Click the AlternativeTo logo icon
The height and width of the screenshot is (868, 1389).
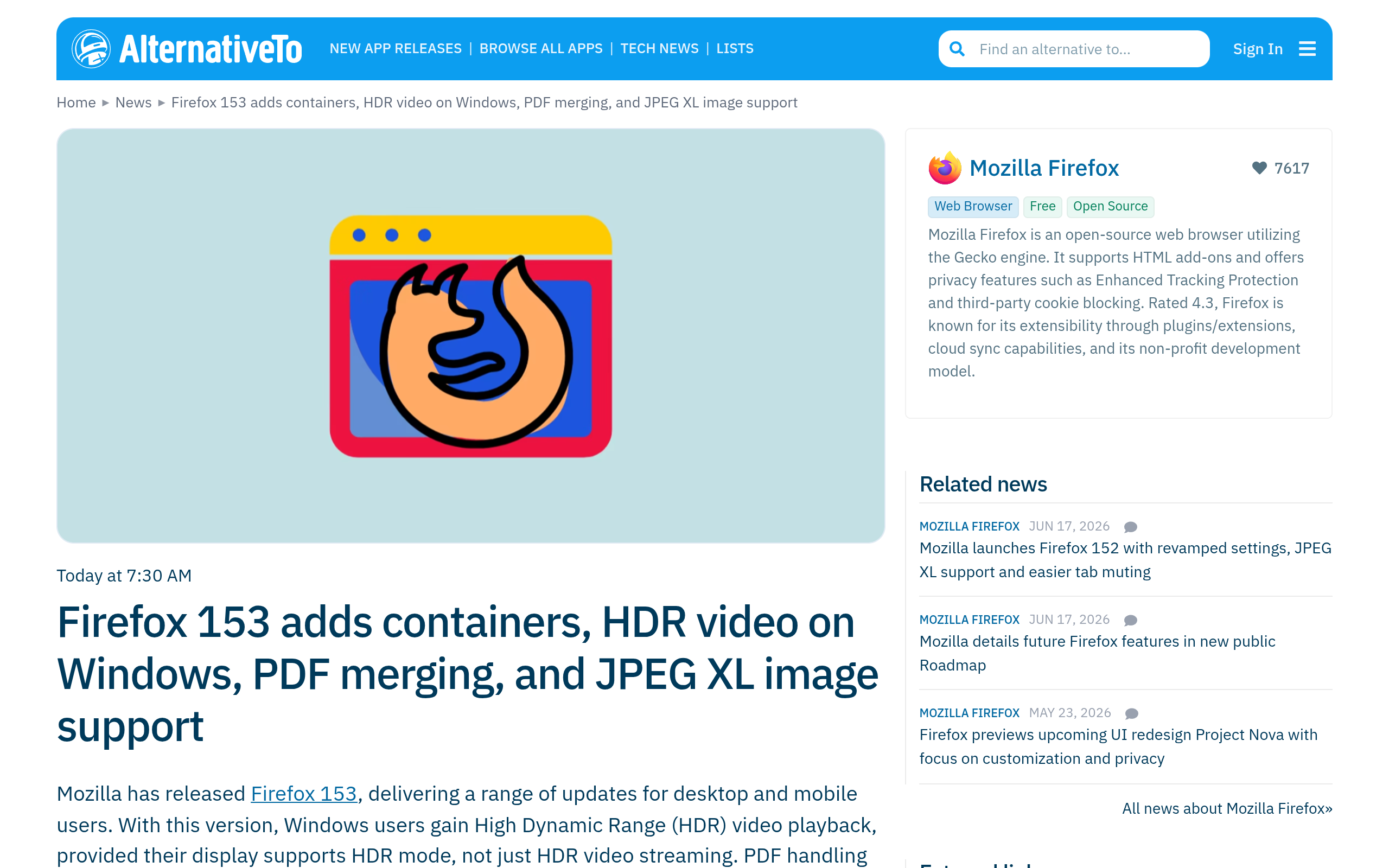click(91, 49)
